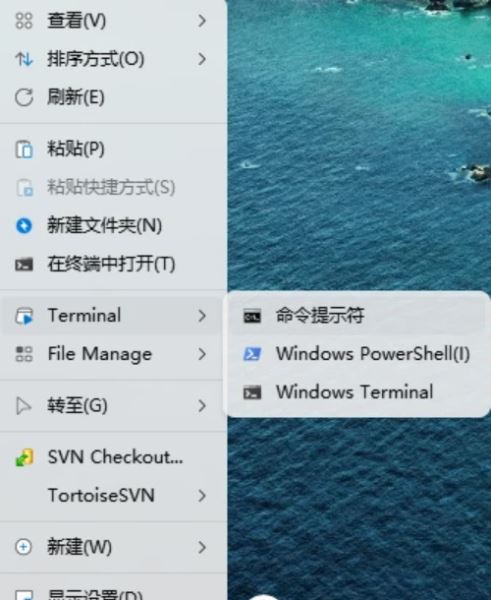Choose 刷新(E) from the context menu
491x600 pixels.
(112, 97)
